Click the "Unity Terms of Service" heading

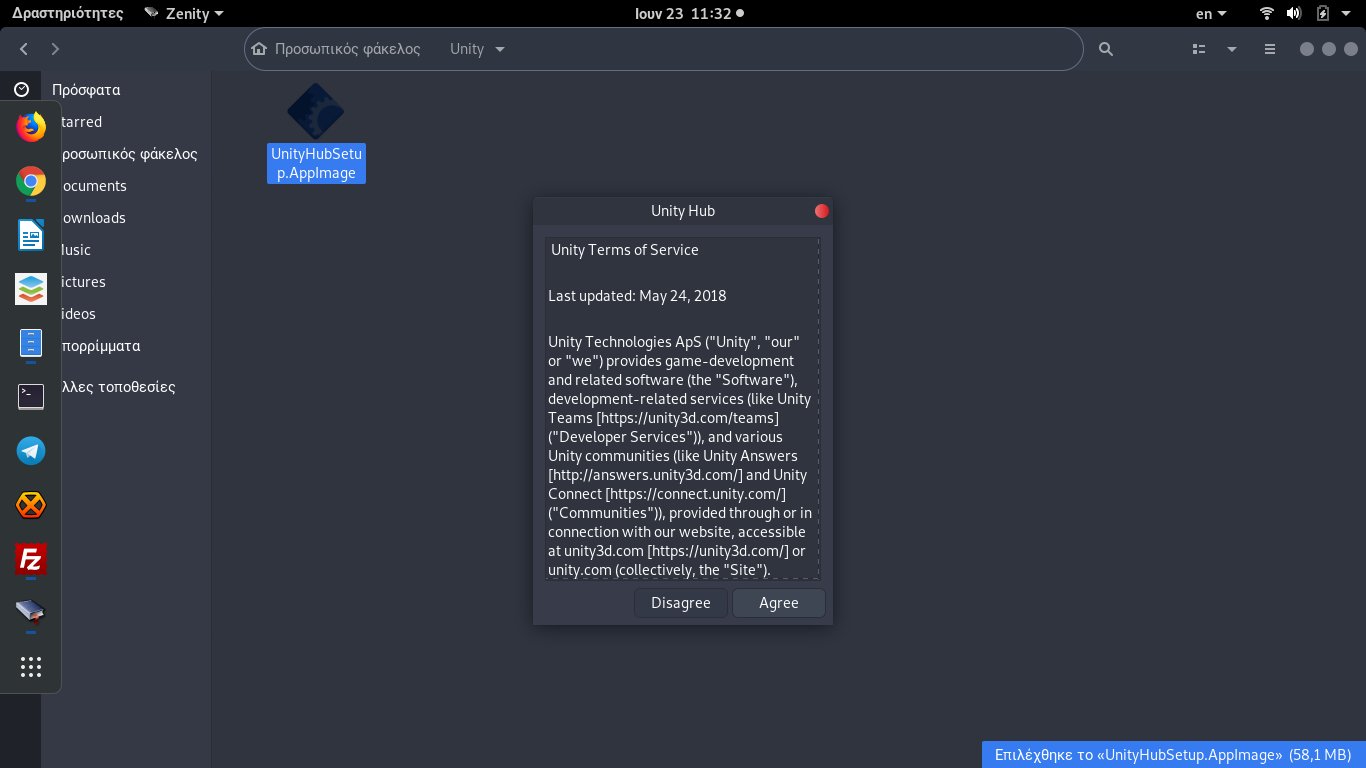point(625,250)
